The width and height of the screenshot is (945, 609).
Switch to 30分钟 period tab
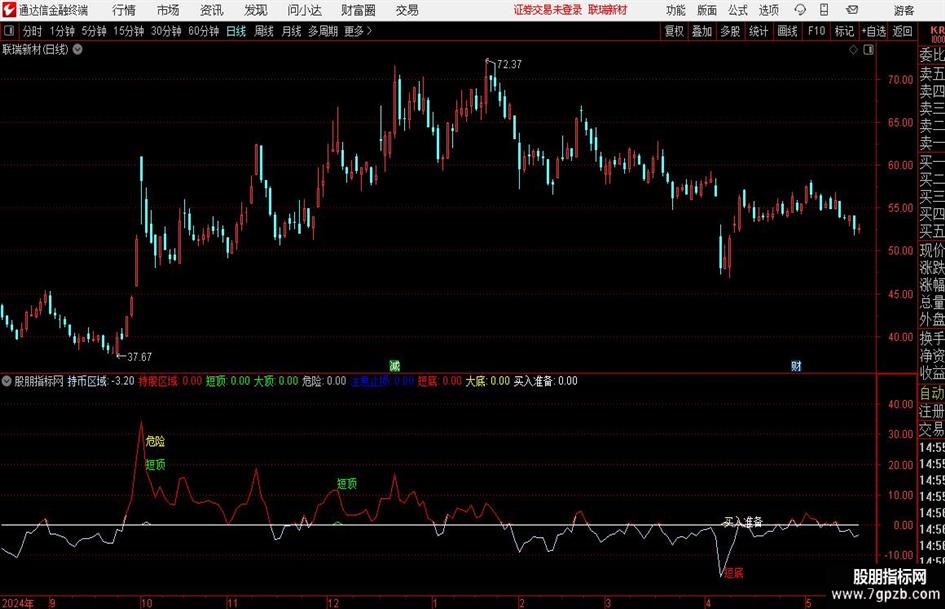pyautogui.click(x=166, y=31)
